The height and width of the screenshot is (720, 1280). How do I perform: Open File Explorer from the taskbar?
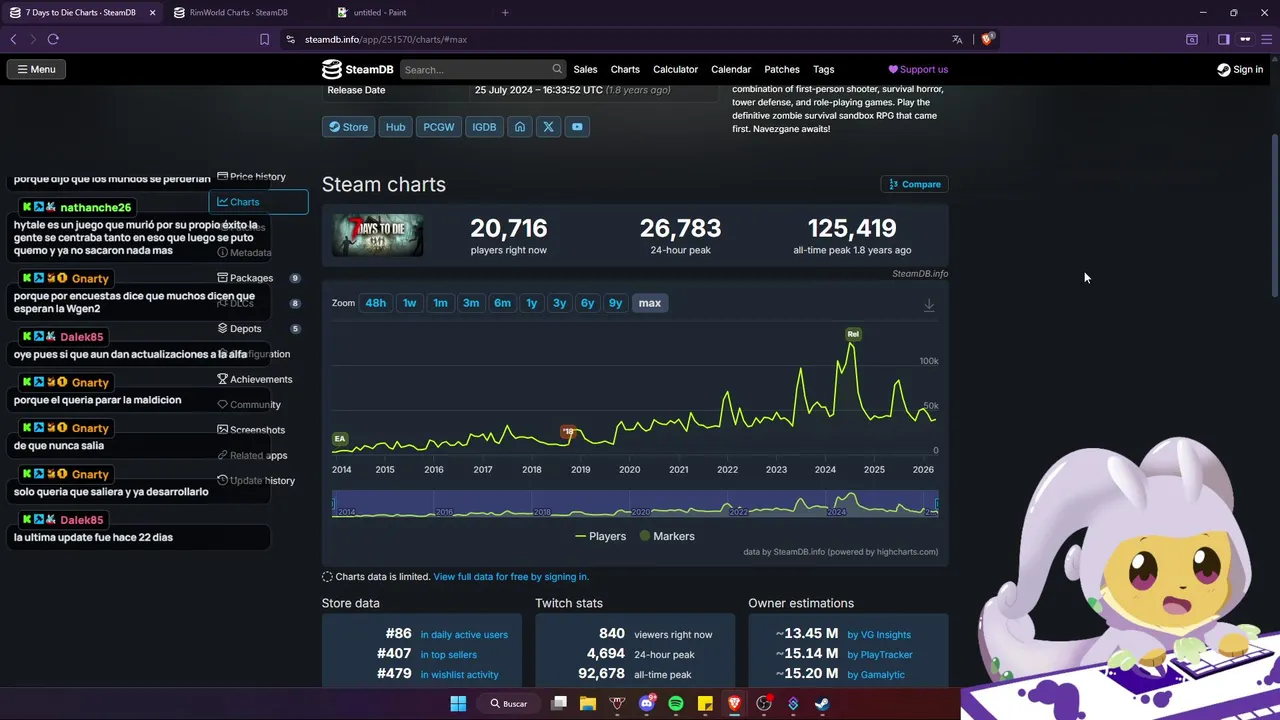pyautogui.click(x=588, y=704)
